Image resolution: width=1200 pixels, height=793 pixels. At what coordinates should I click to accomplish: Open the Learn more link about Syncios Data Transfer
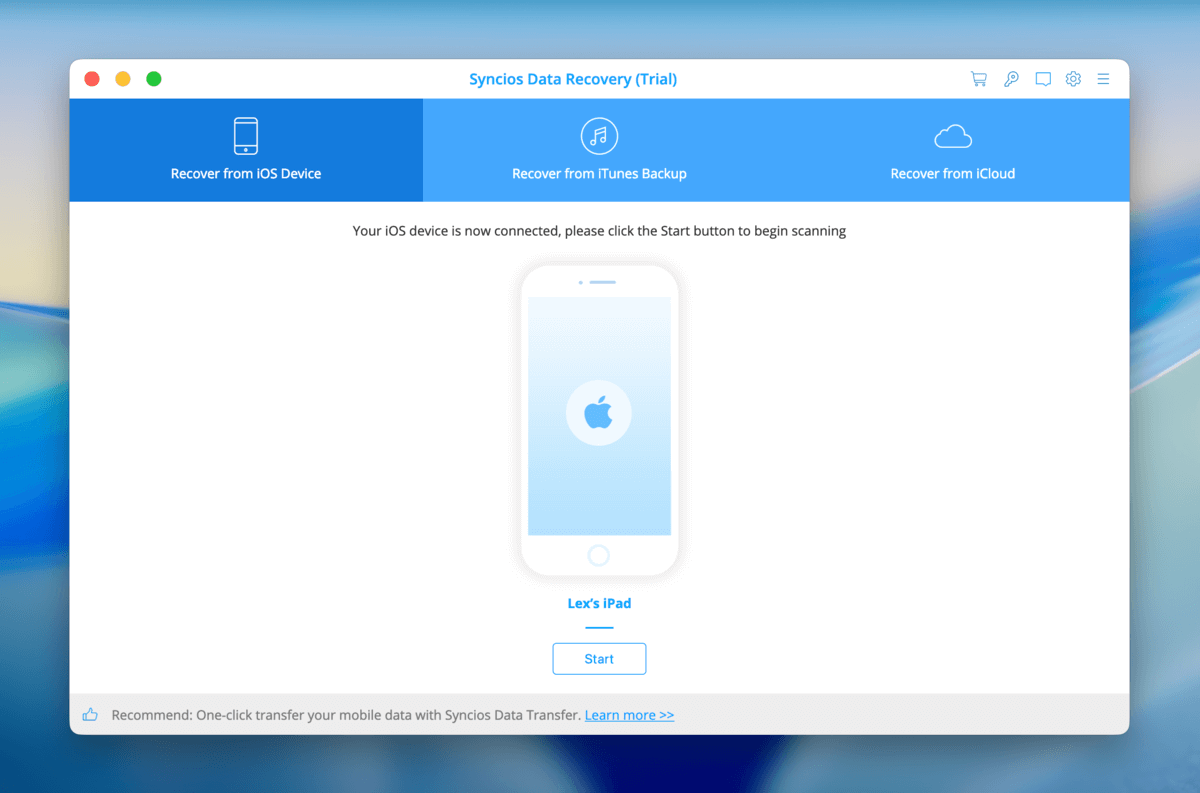(x=629, y=714)
